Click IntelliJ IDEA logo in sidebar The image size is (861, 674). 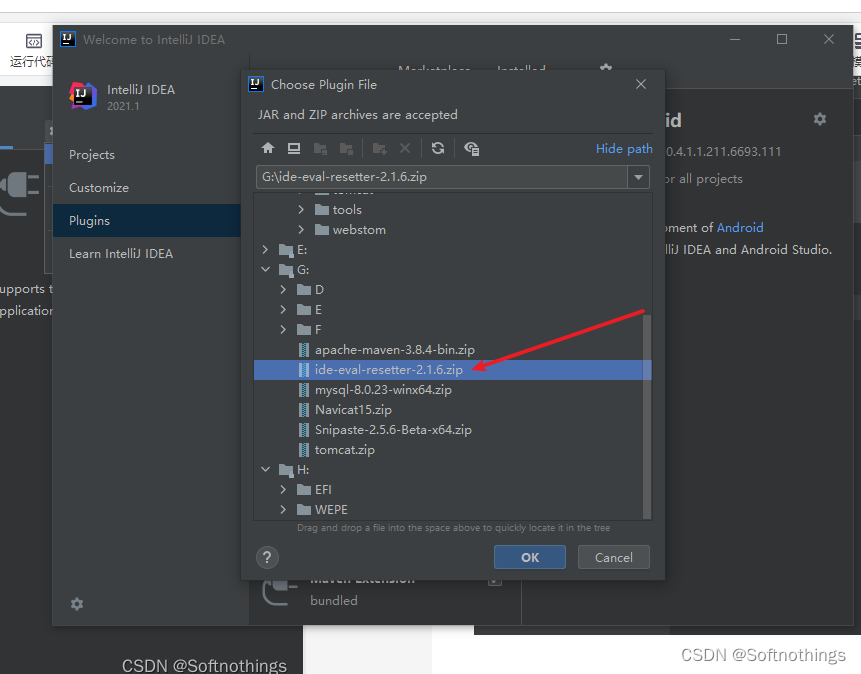83,96
